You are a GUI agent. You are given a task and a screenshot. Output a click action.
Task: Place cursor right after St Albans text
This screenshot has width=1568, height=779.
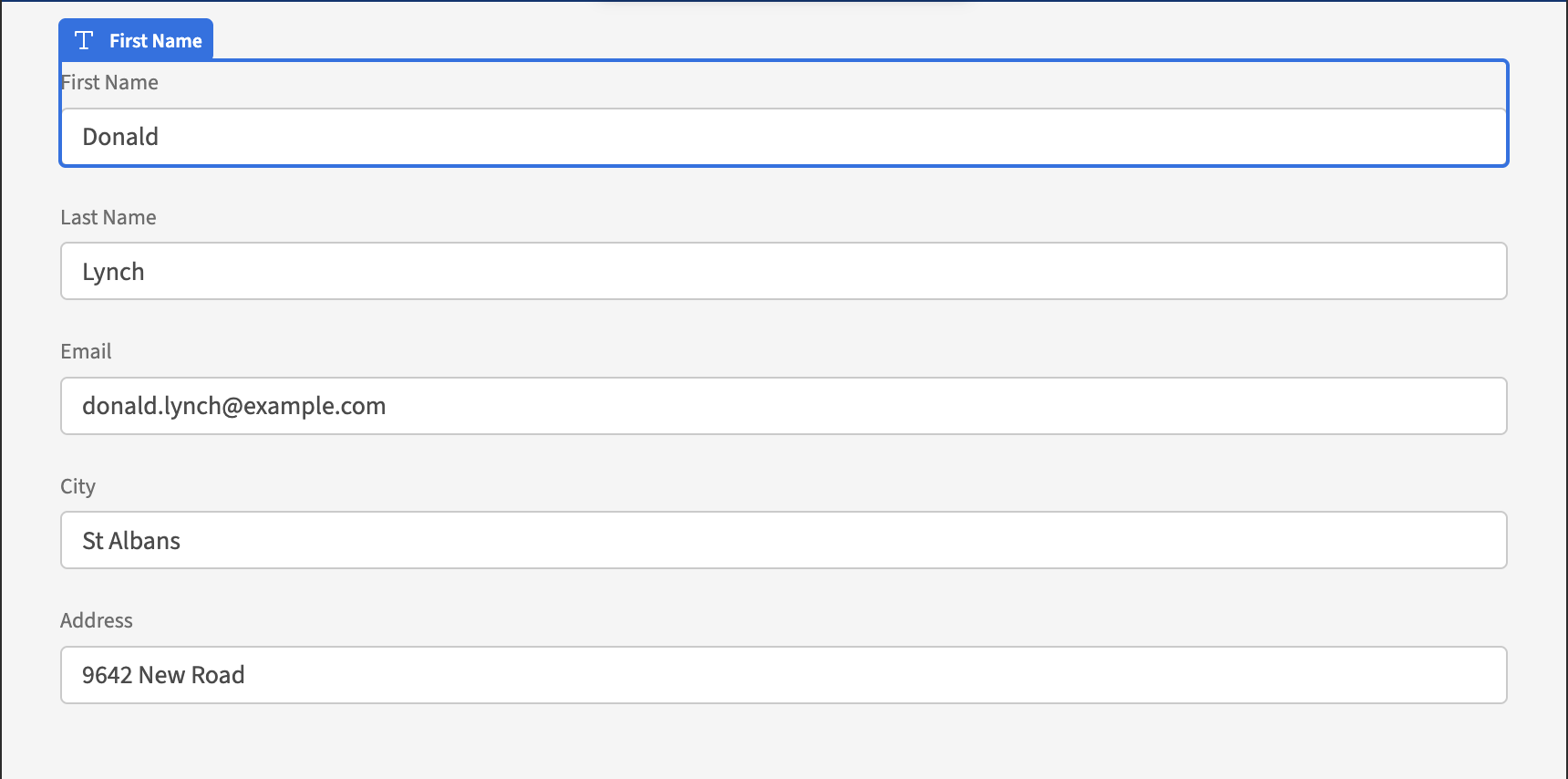point(181,541)
